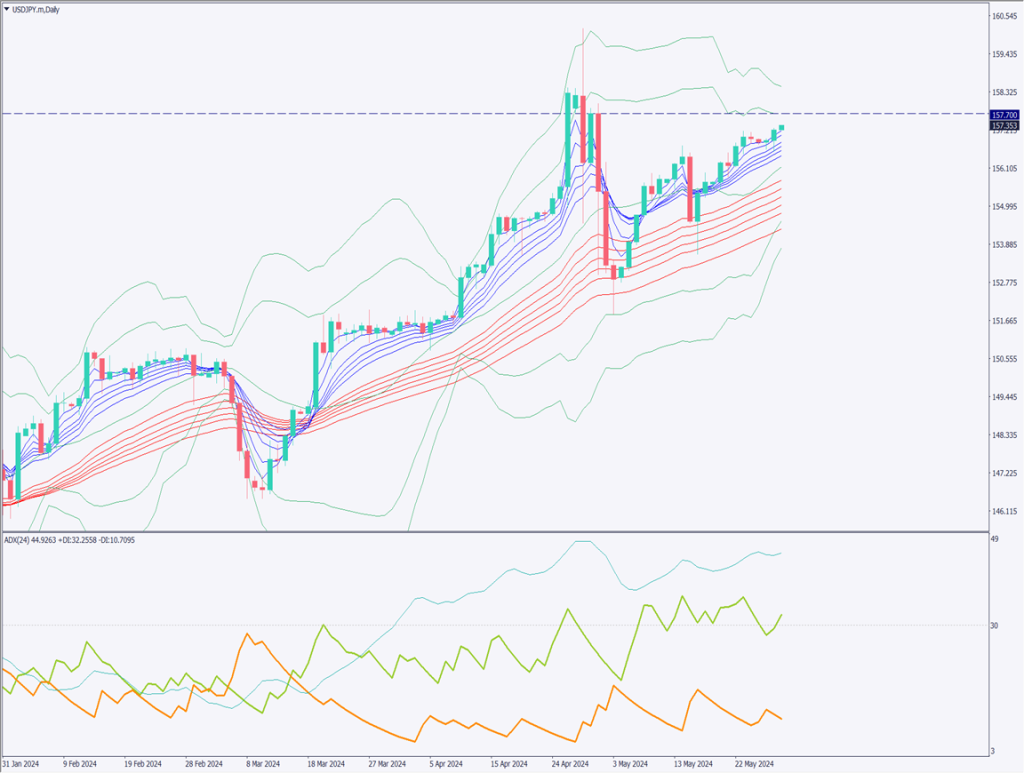The width and height of the screenshot is (1024, 773).
Task: Click the 157.353 current price tag
Action: pos(1003,126)
